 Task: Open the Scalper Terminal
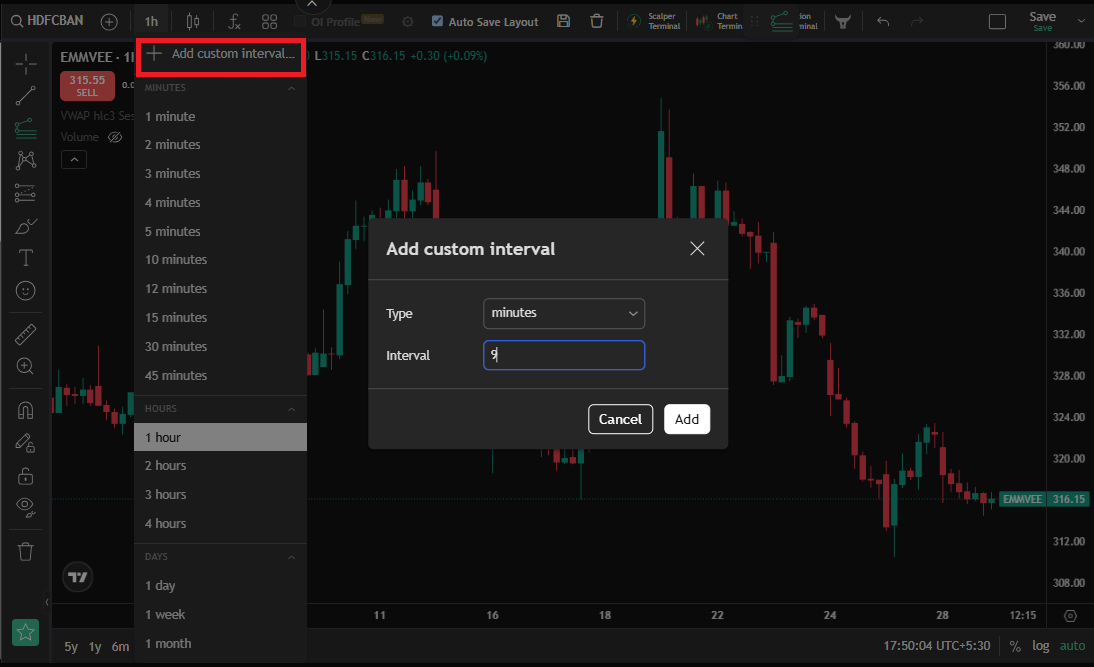point(654,21)
